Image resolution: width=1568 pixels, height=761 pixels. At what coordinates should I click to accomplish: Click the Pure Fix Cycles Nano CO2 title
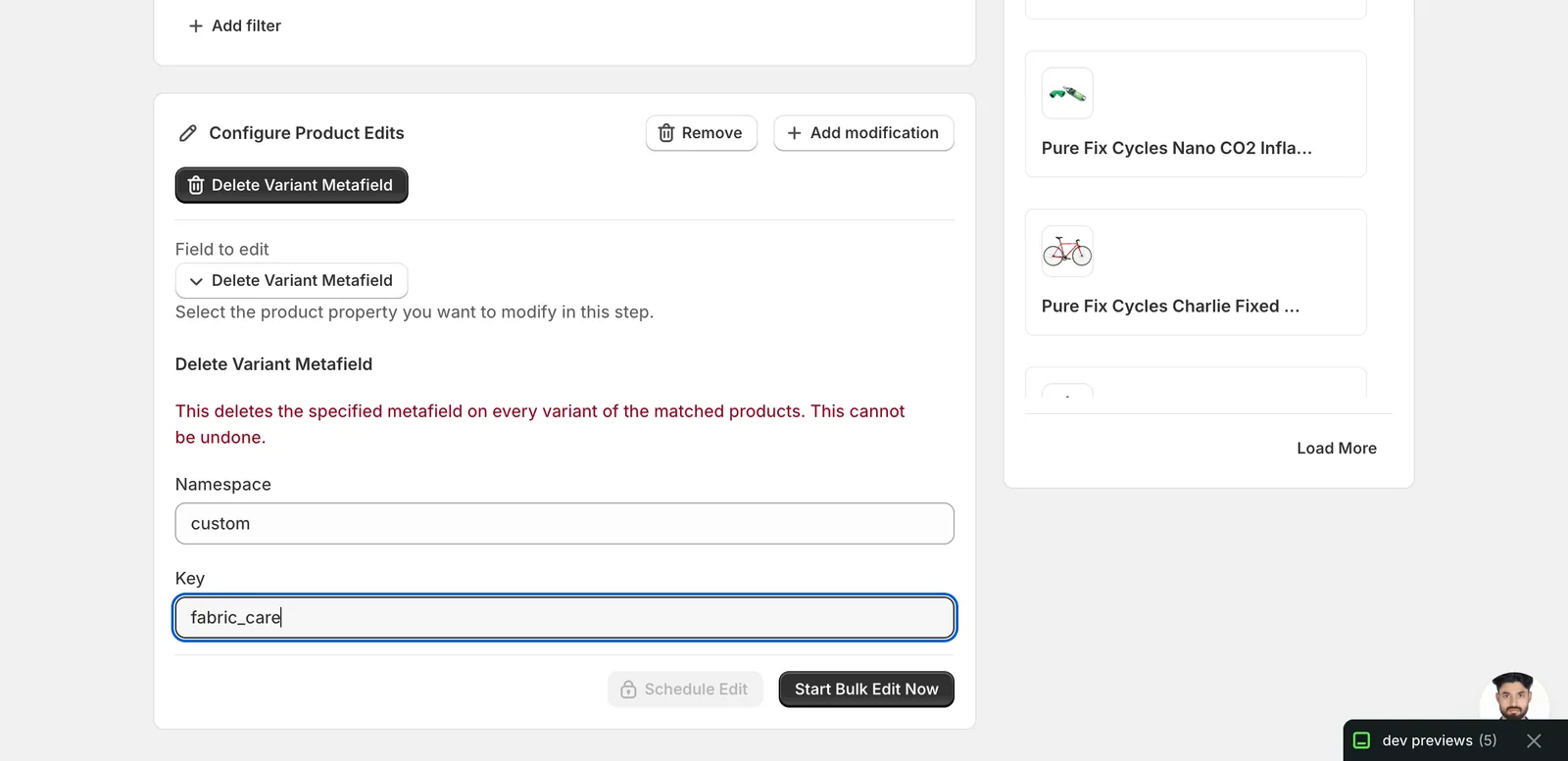(1176, 148)
